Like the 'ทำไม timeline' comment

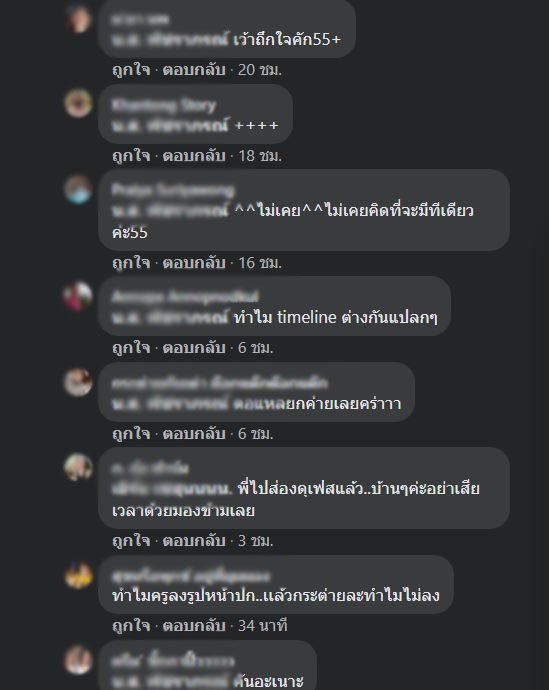(131, 348)
